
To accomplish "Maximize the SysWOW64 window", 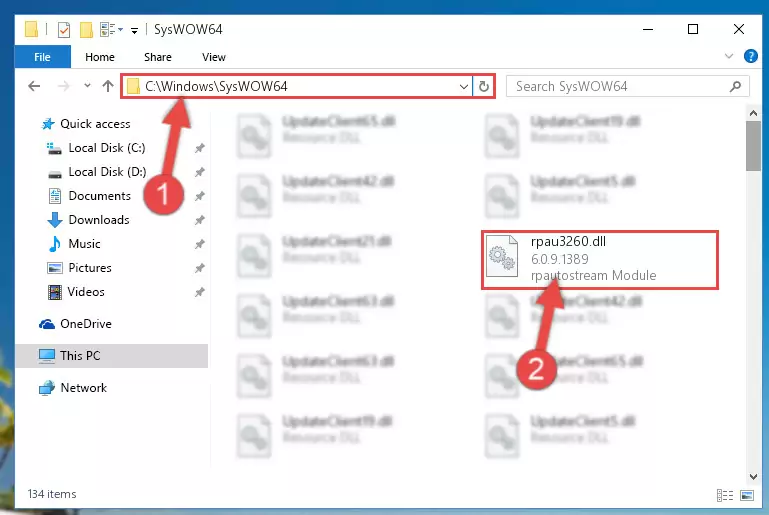I will coord(693,29).
